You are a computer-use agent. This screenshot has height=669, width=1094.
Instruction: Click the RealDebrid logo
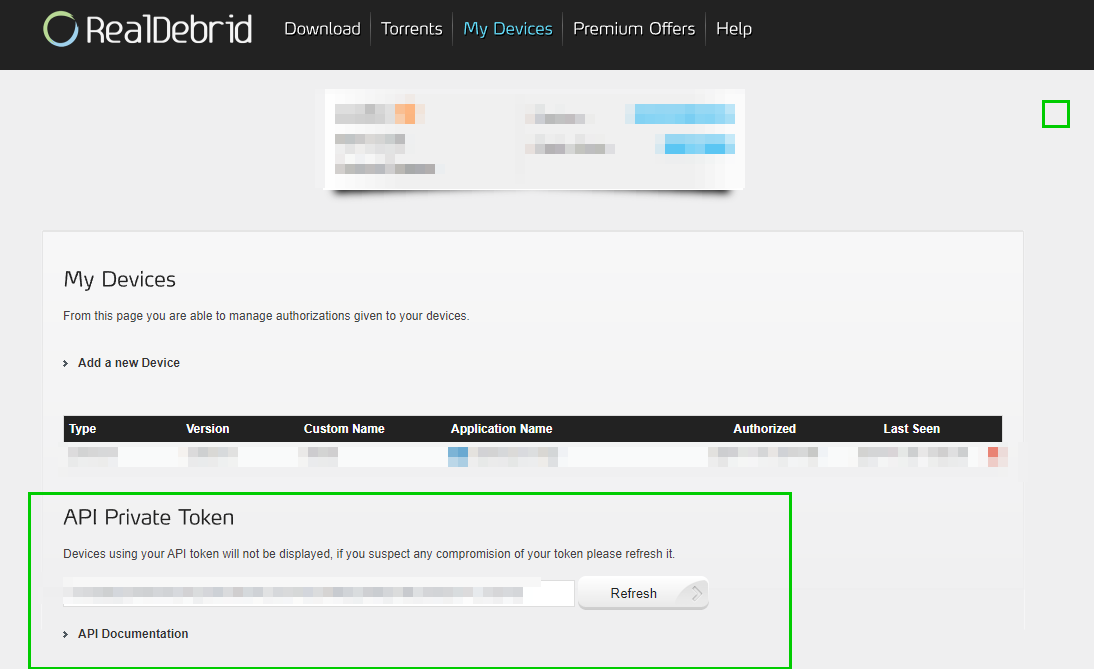click(147, 29)
